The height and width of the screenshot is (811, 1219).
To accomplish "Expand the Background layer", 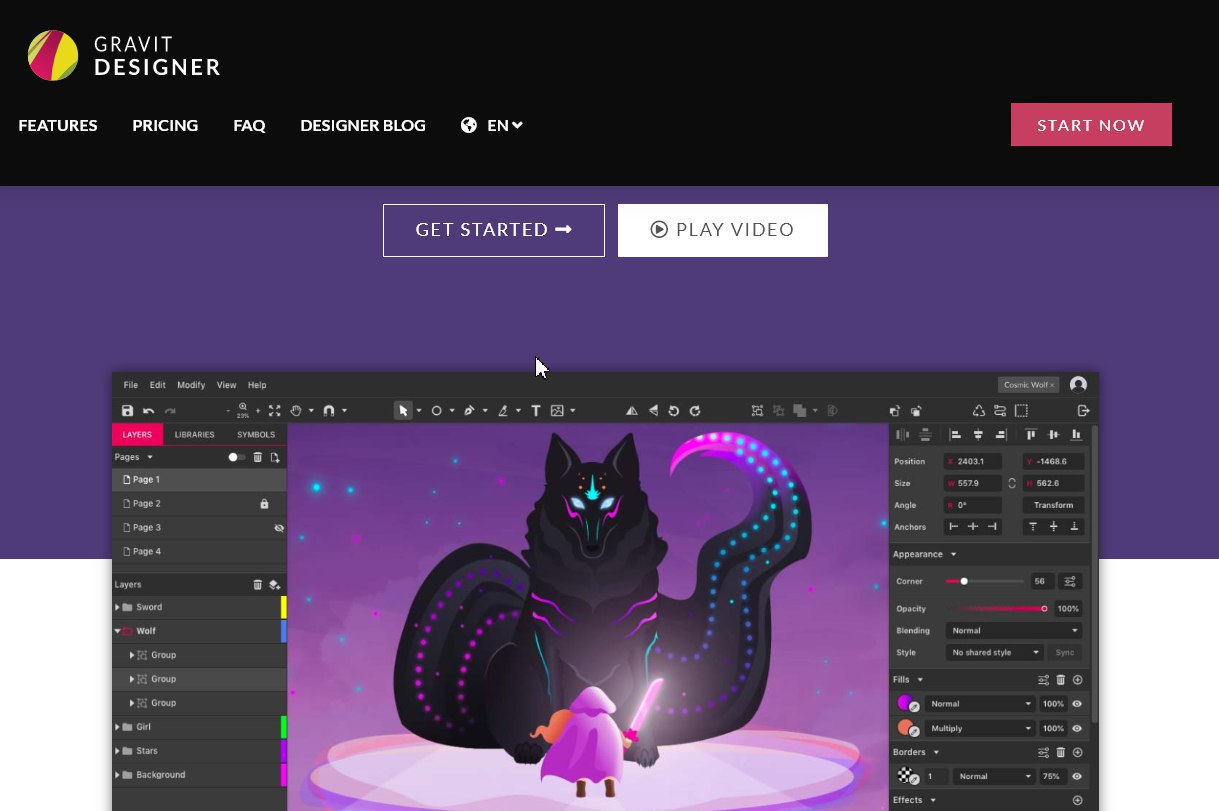I will point(118,776).
